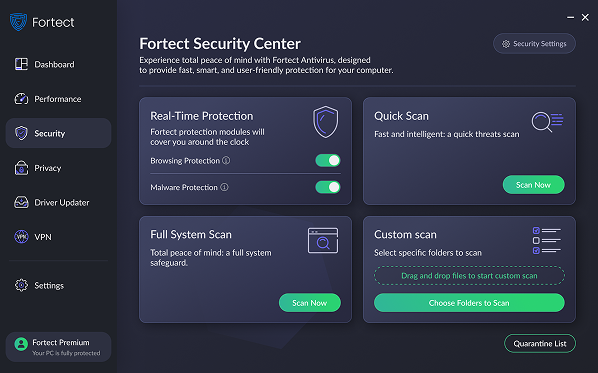The height and width of the screenshot is (373, 598).
Task: Click the Fortect shield logo icon
Action: tap(18, 22)
